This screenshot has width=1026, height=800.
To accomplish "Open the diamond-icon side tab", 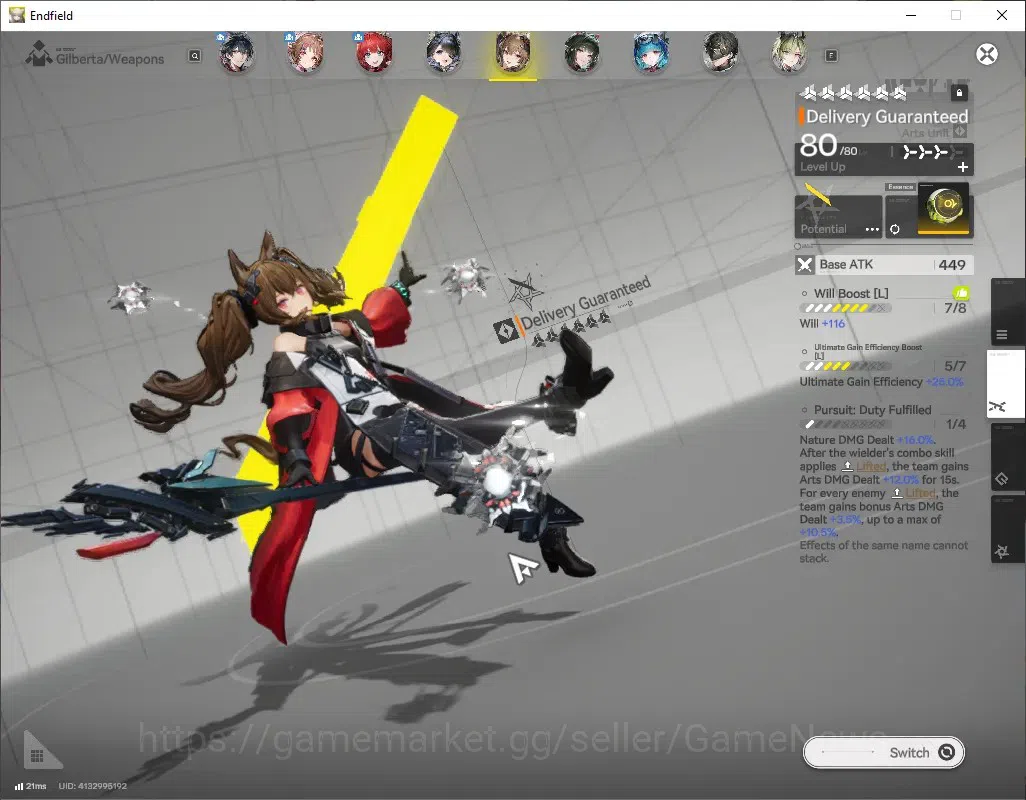I will click(x=1002, y=479).
